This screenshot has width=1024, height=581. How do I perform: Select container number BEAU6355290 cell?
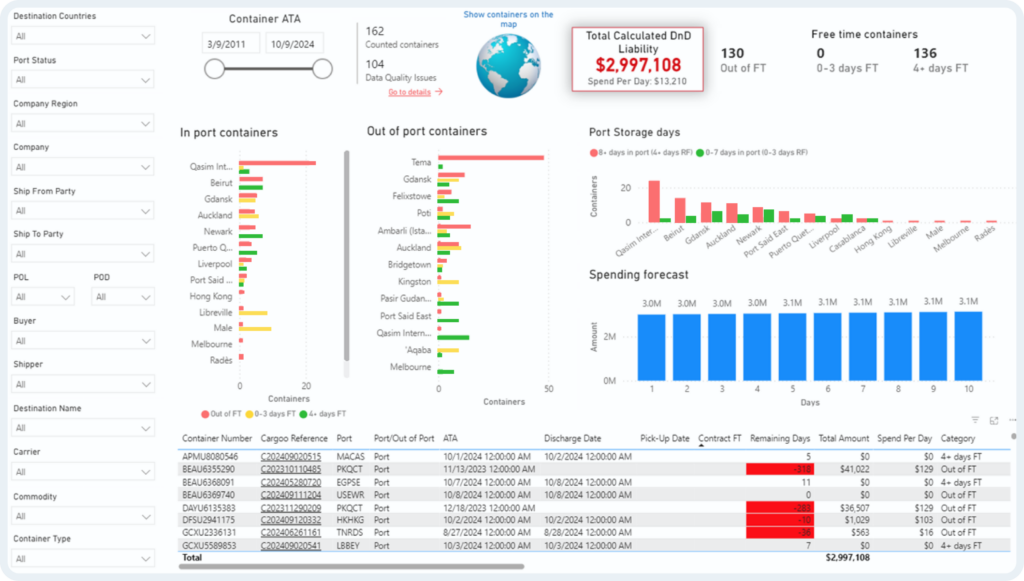[x=208, y=469]
